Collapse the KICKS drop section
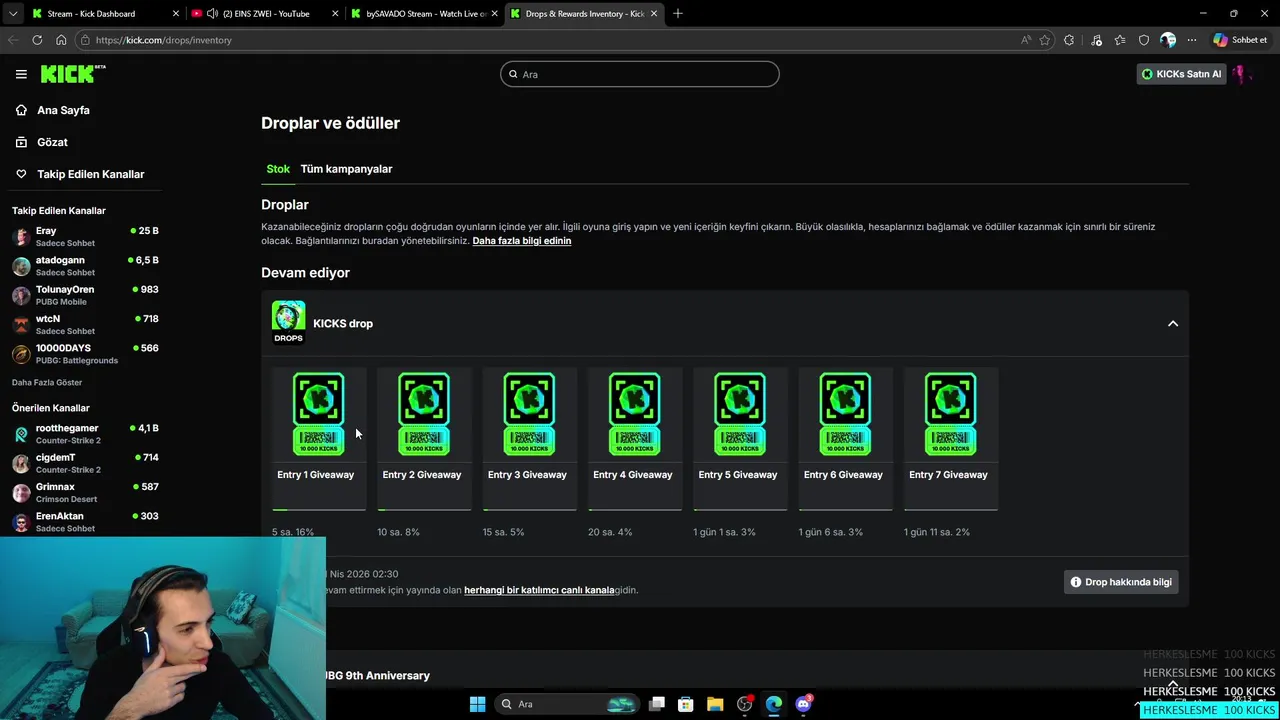This screenshot has width=1280, height=720. [x=1173, y=324]
